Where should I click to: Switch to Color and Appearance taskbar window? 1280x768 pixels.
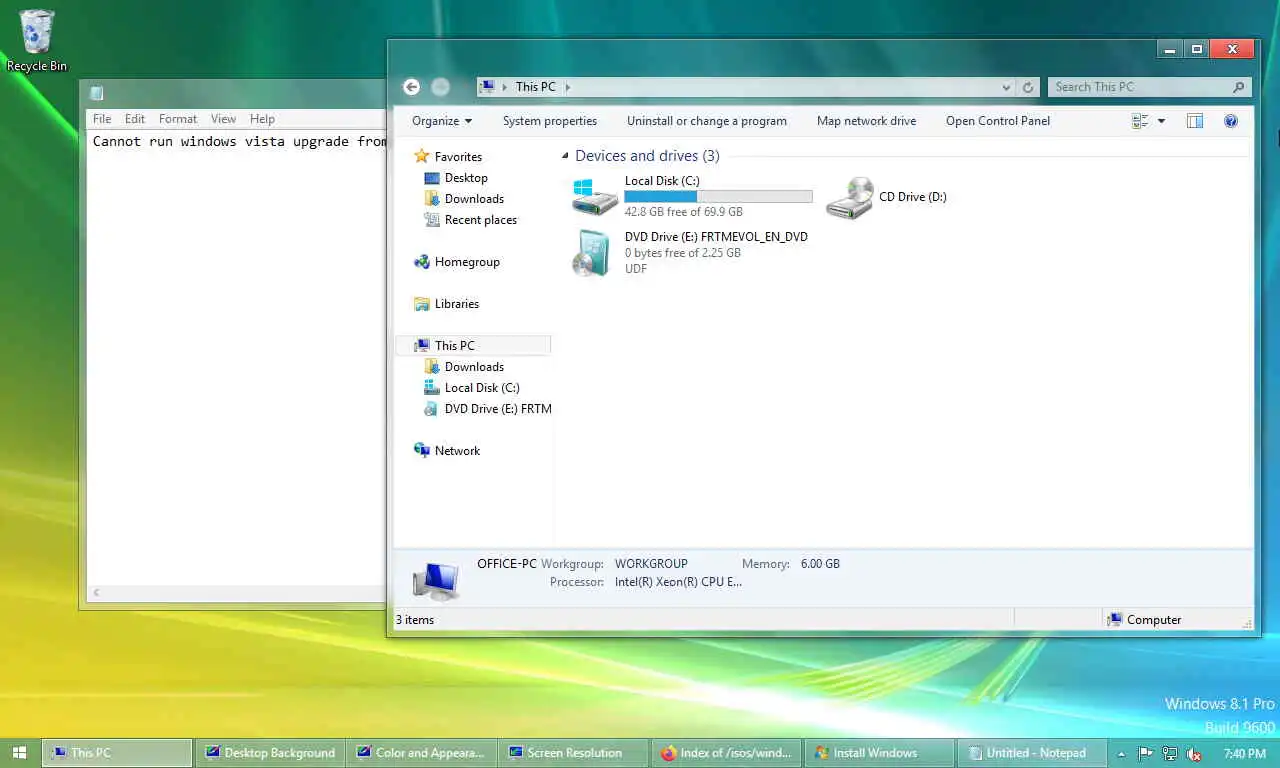pos(422,753)
